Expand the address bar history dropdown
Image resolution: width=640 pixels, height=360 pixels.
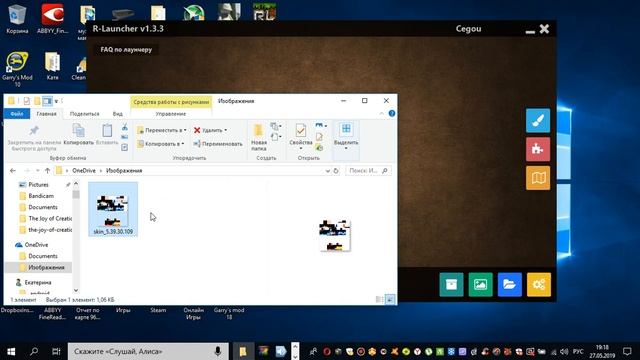(x=327, y=171)
